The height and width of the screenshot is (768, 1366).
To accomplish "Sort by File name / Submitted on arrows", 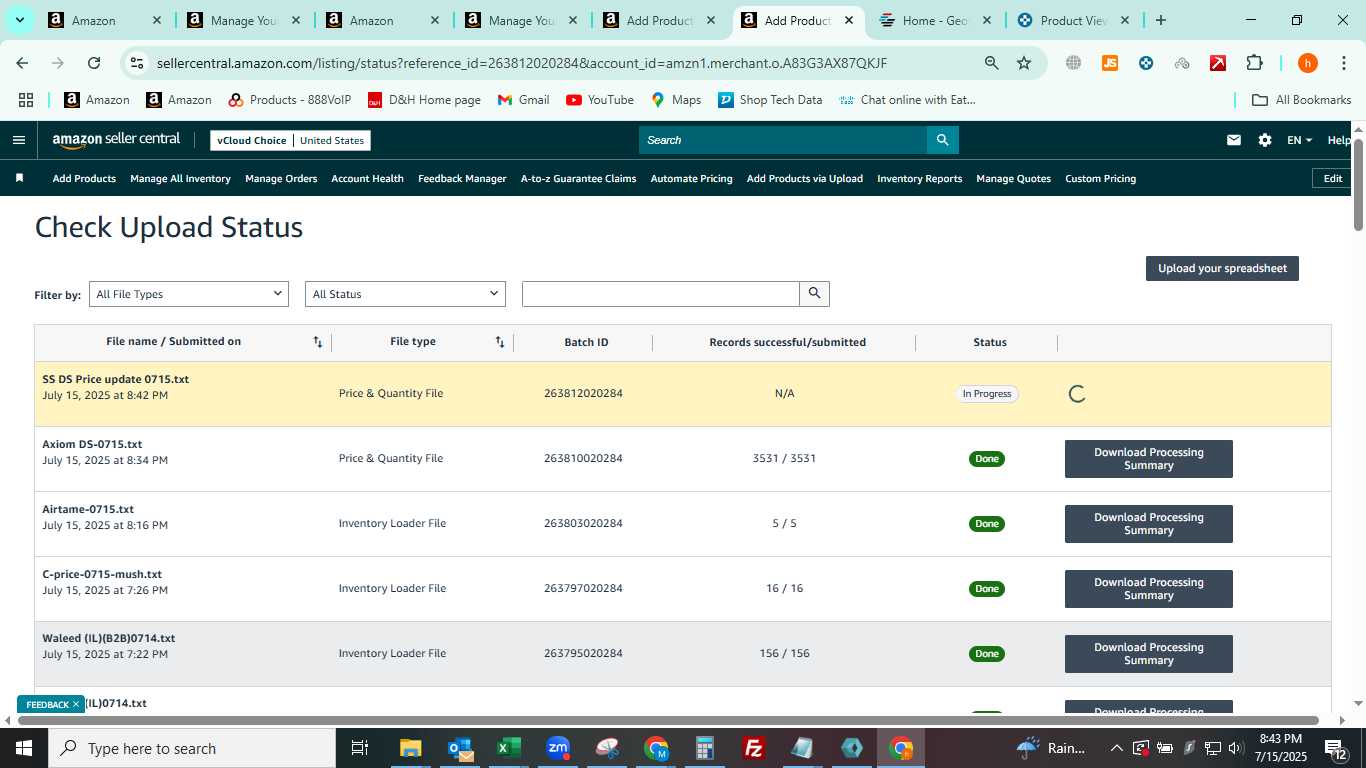I will point(318,342).
